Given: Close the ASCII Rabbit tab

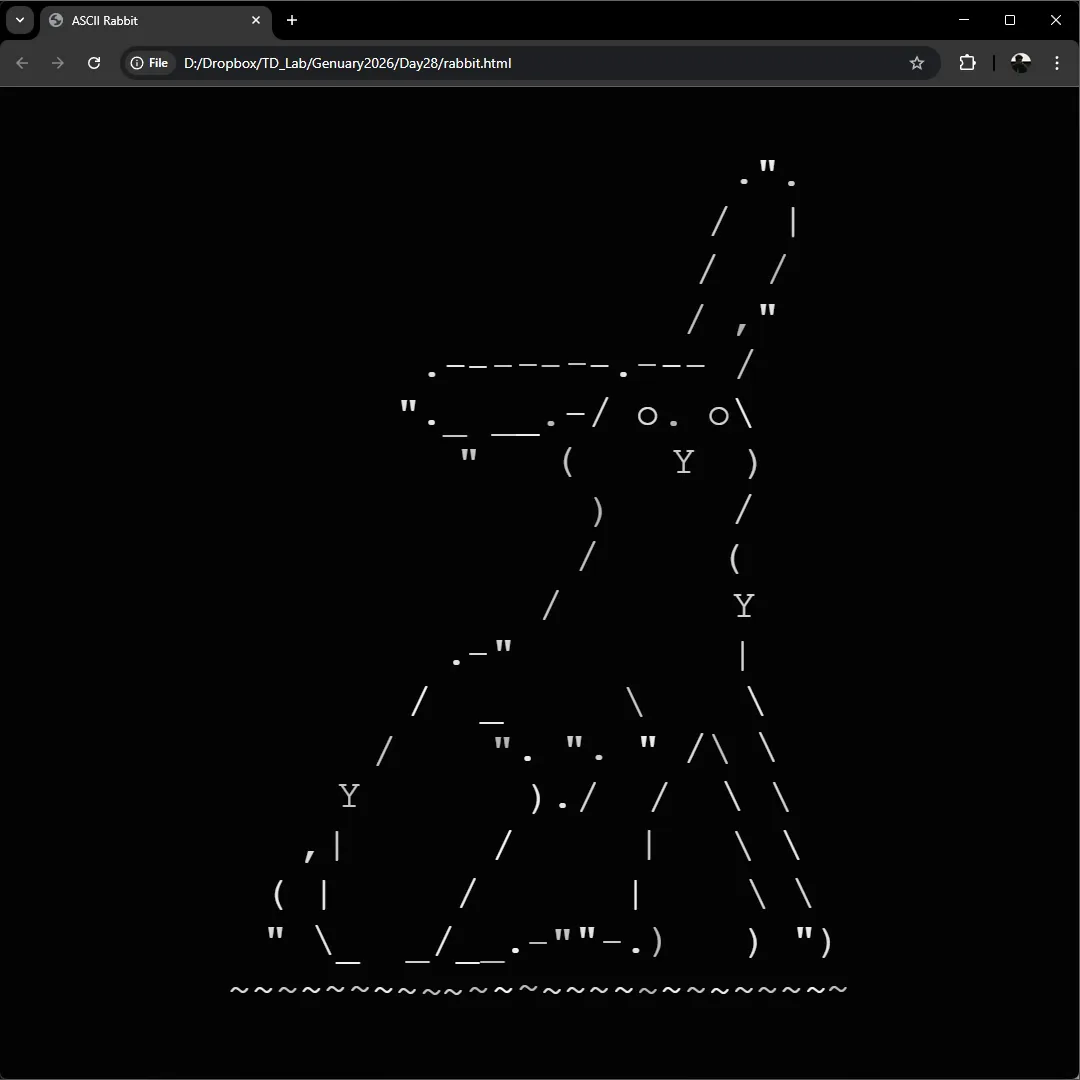Looking at the screenshot, I should click(256, 20).
